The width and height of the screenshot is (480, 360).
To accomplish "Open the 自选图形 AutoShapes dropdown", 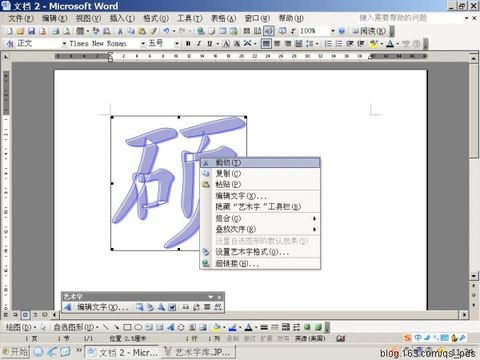I will point(76,327).
